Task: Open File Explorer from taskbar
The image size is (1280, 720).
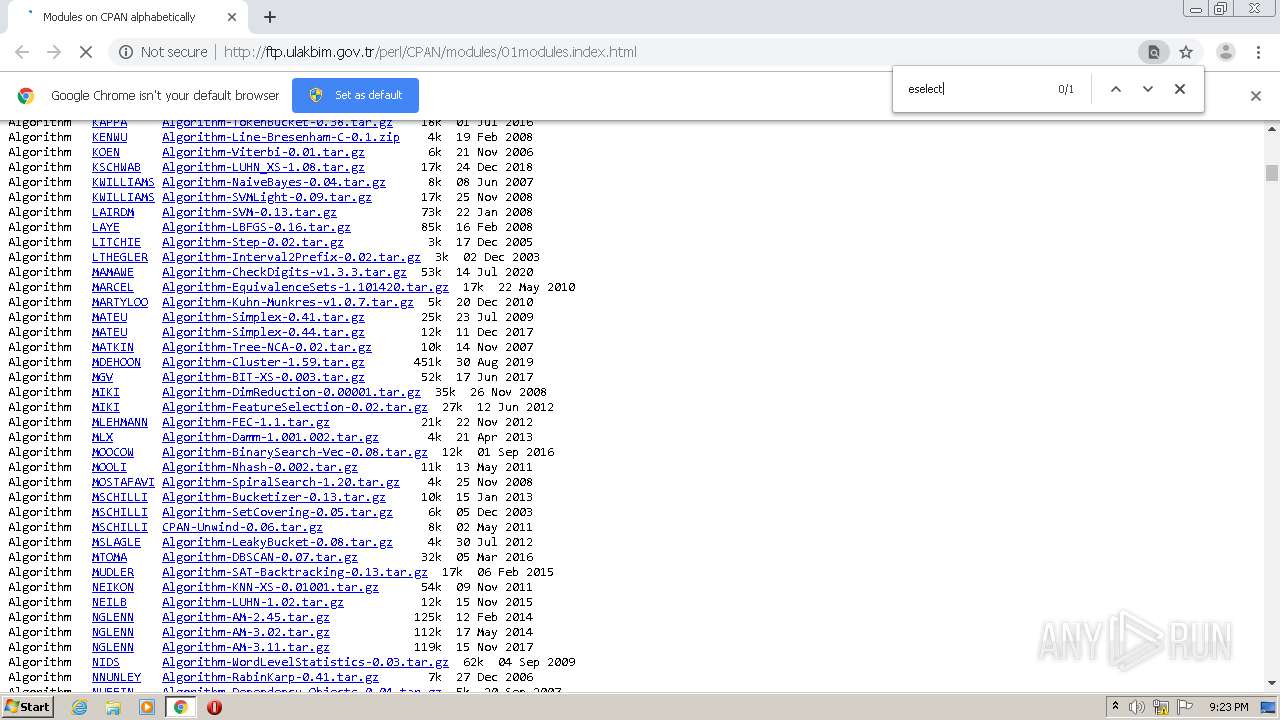Action: [x=113, y=707]
